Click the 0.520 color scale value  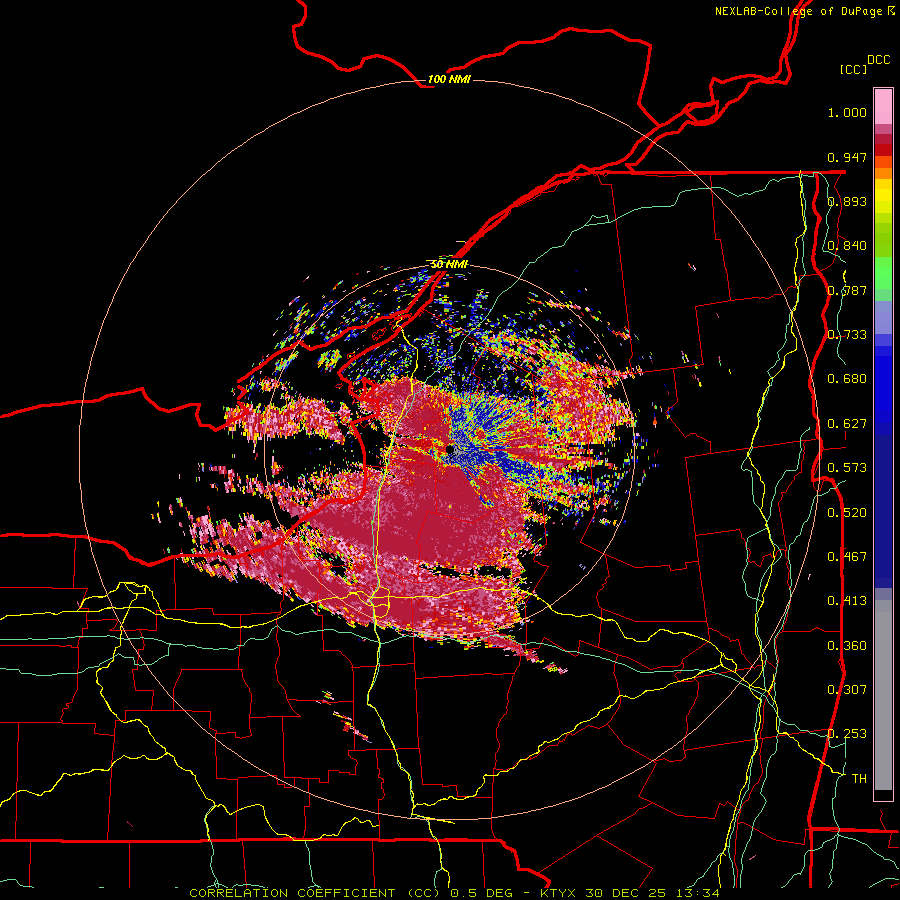coord(847,513)
